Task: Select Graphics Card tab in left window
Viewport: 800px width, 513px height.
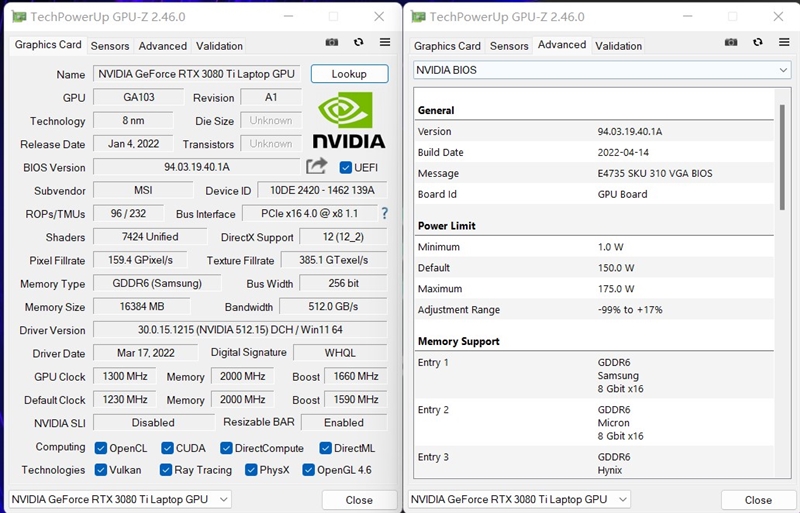Action: 48,45
